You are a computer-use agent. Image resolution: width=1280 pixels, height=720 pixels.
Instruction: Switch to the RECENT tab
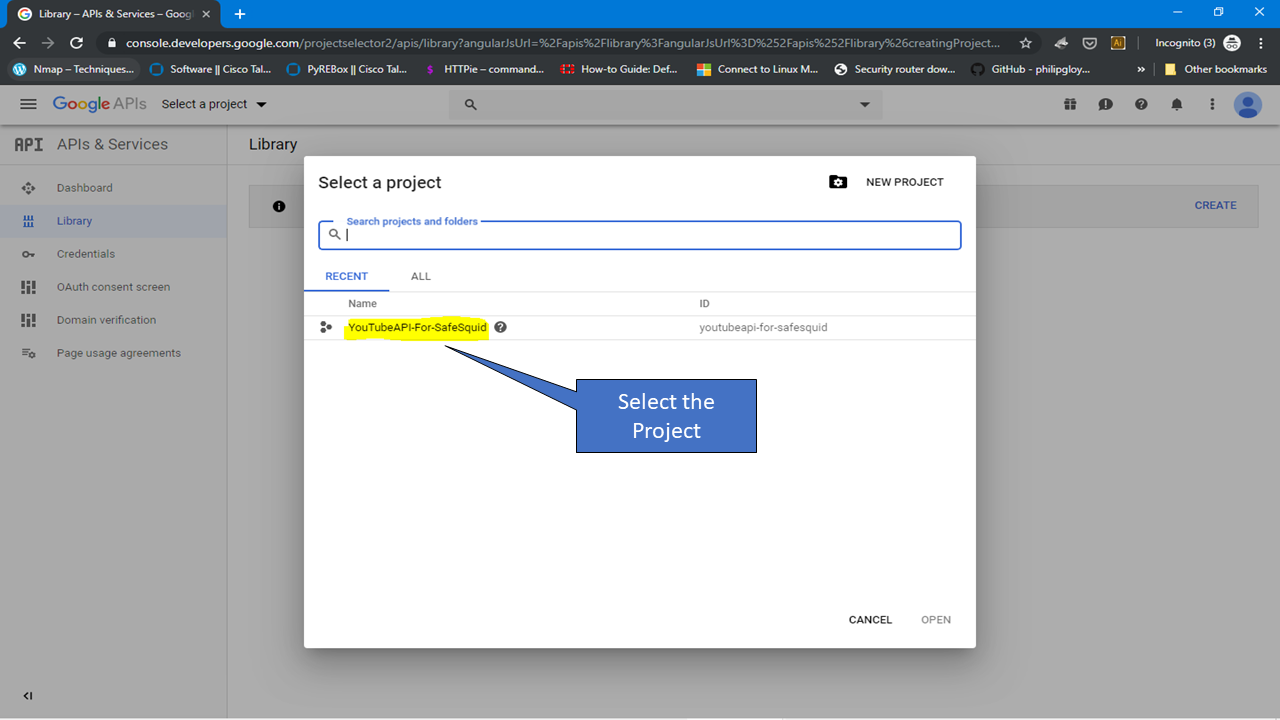[x=347, y=276]
